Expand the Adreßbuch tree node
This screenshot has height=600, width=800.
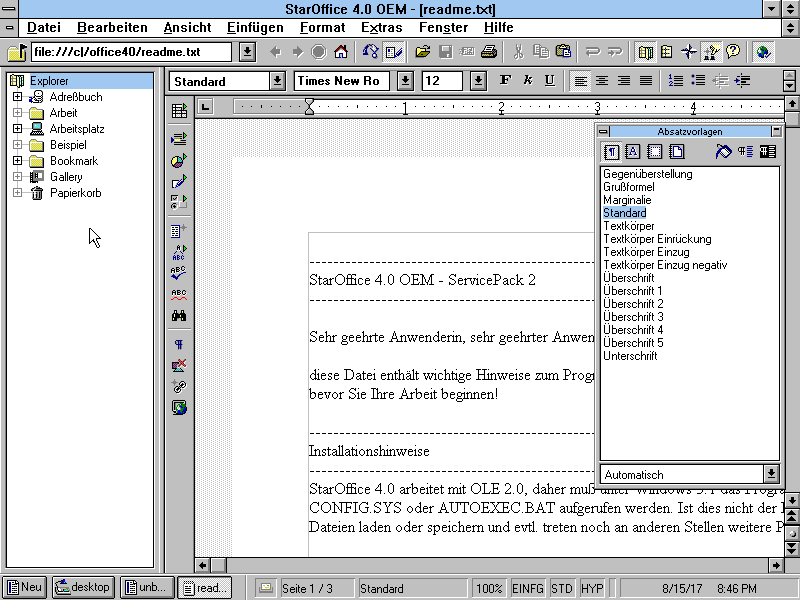click(x=17, y=96)
